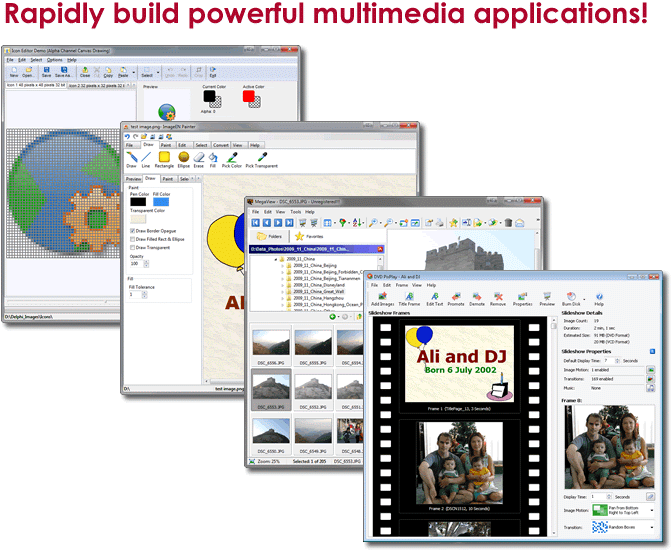This screenshot has height=550, width=671.
Task: Collapse the 2009_11_China folder node
Action: click(x=276, y=259)
